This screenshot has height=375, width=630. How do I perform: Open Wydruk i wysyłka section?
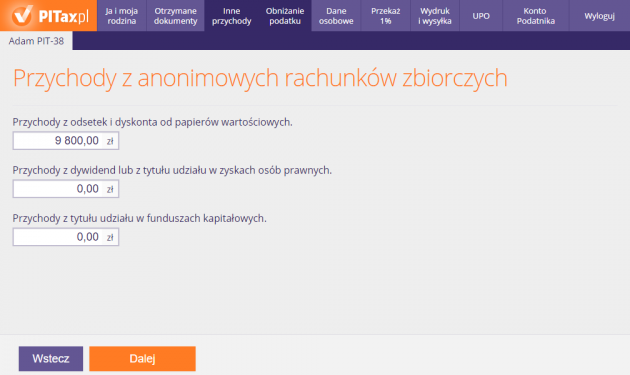[x=435, y=16]
